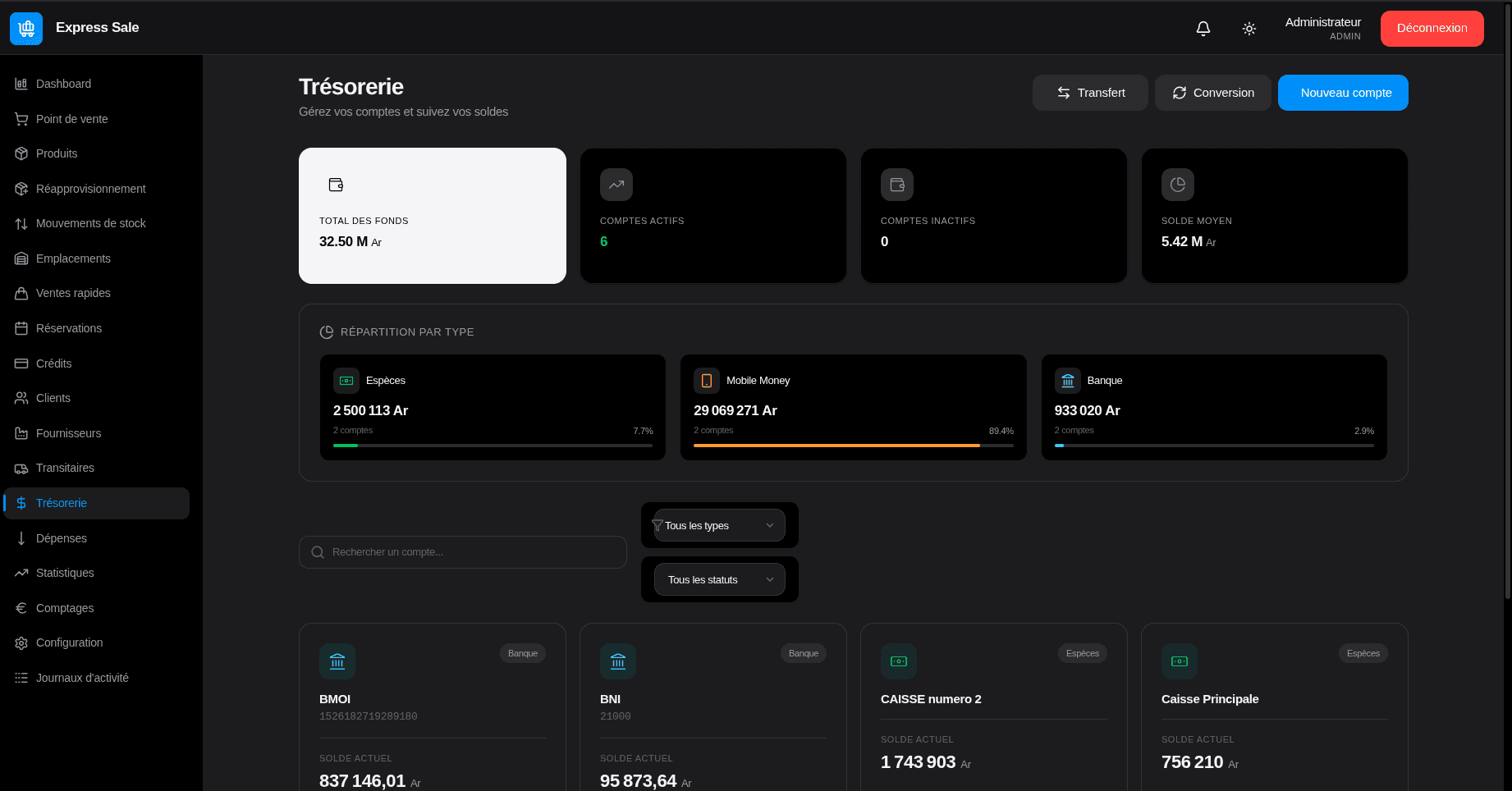The height and width of the screenshot is (791, 1512).
Task: Click the Mobile Money orange progress bar
Action: point(836,446)
